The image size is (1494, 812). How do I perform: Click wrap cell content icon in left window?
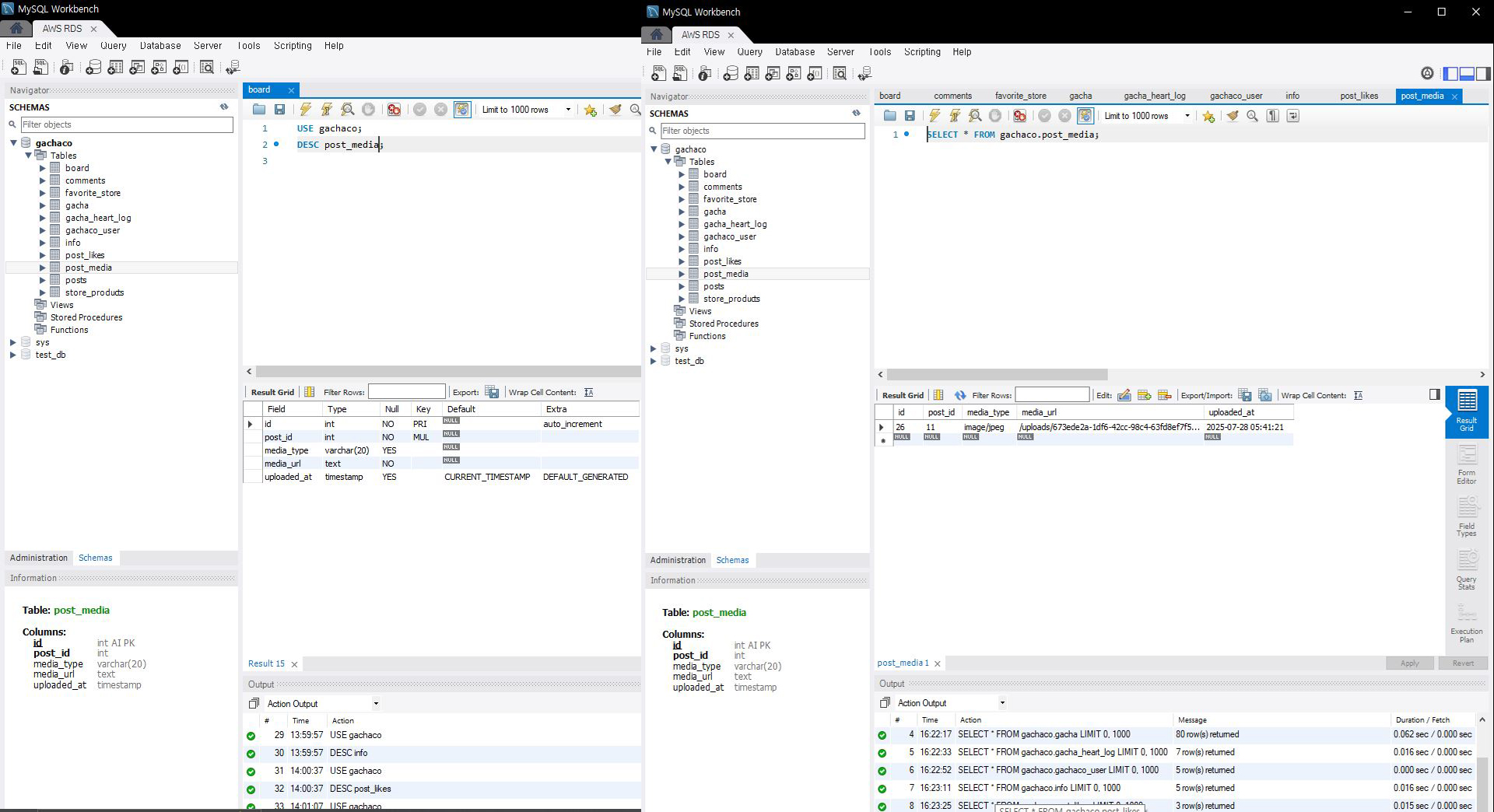[588, 392]
